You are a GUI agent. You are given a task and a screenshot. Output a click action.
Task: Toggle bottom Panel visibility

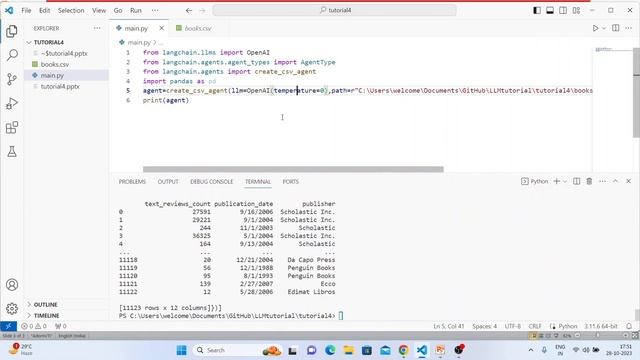point(550,11)
